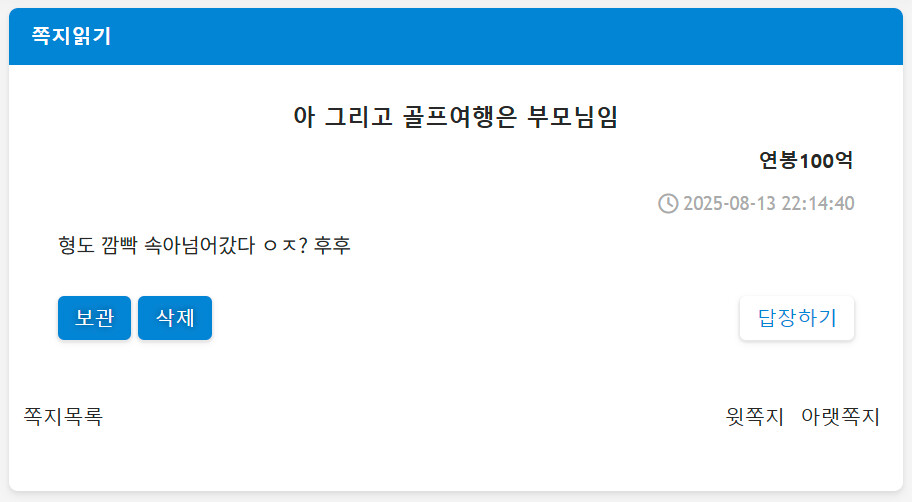Image resolution: width=912 pixels, height=502 pixels.
Task: Click the message body starting with 형도
Action: click(x=205, y=245)
